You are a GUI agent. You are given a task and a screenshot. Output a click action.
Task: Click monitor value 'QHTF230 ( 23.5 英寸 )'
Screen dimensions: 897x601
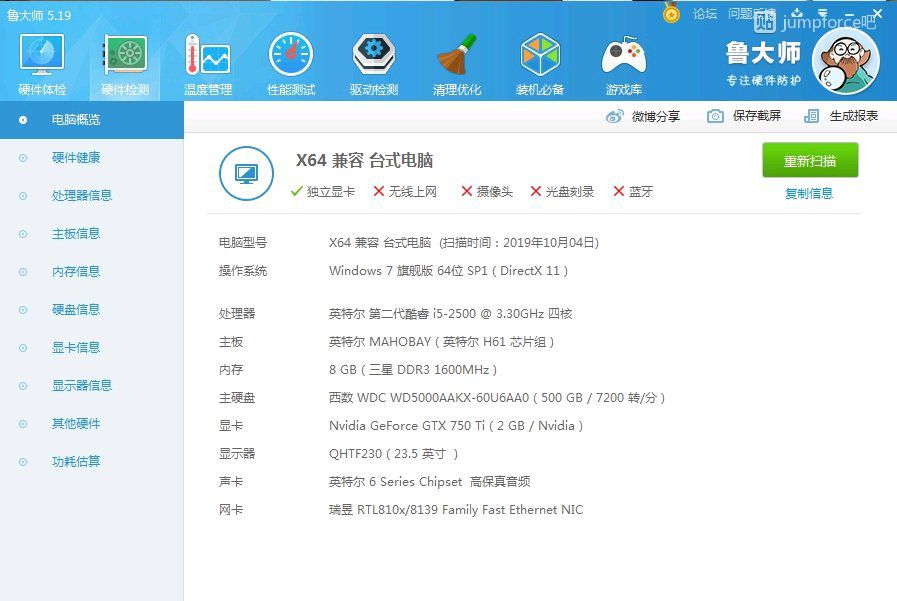click(394, 454)
